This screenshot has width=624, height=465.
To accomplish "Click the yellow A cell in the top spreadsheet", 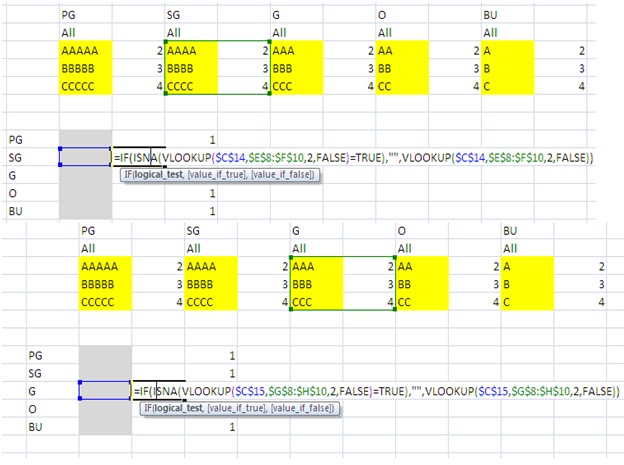I will [x=508, y=51].
